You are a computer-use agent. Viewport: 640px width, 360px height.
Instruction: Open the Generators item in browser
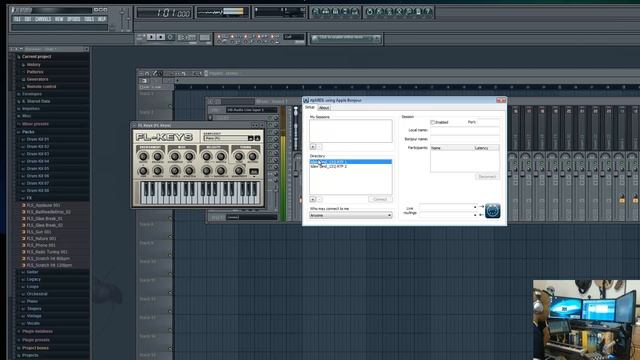coord(37,79)
